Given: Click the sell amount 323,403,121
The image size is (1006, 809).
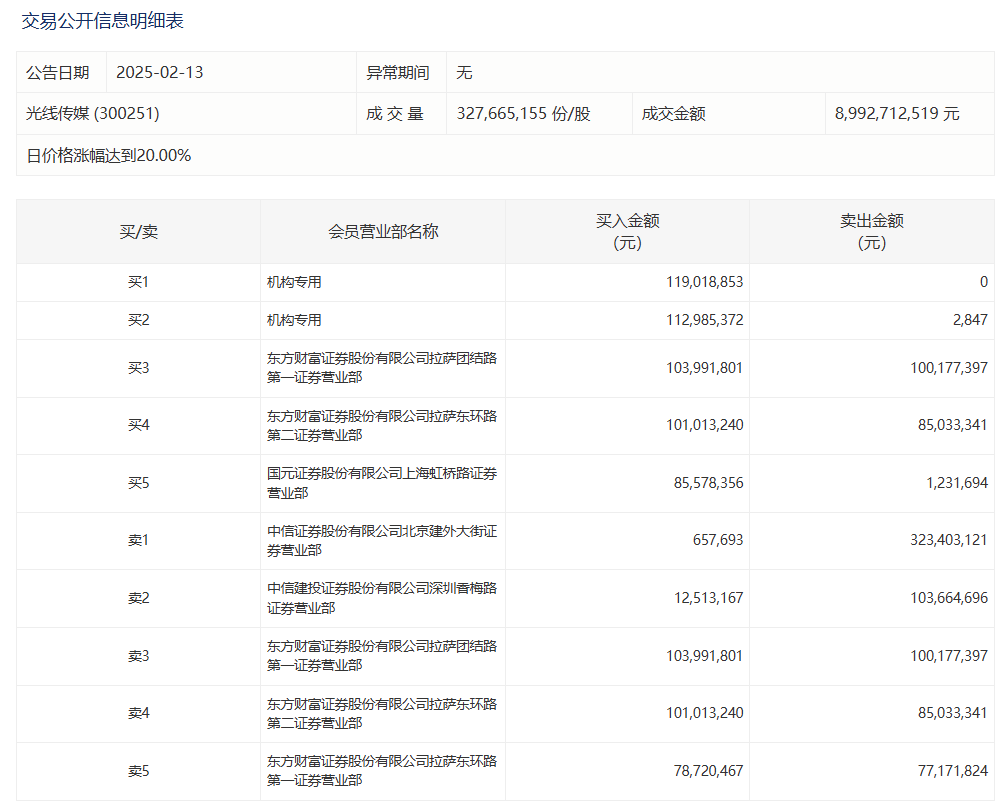Looking at the screenshot, I should (938, 541).
